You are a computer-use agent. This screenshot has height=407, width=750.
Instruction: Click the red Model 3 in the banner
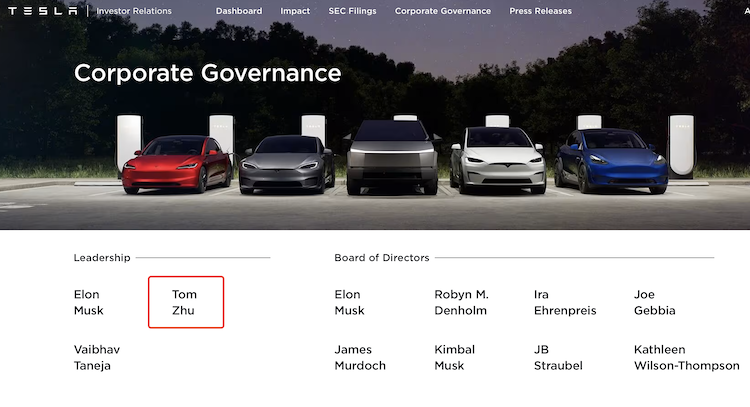pos(176,164)
